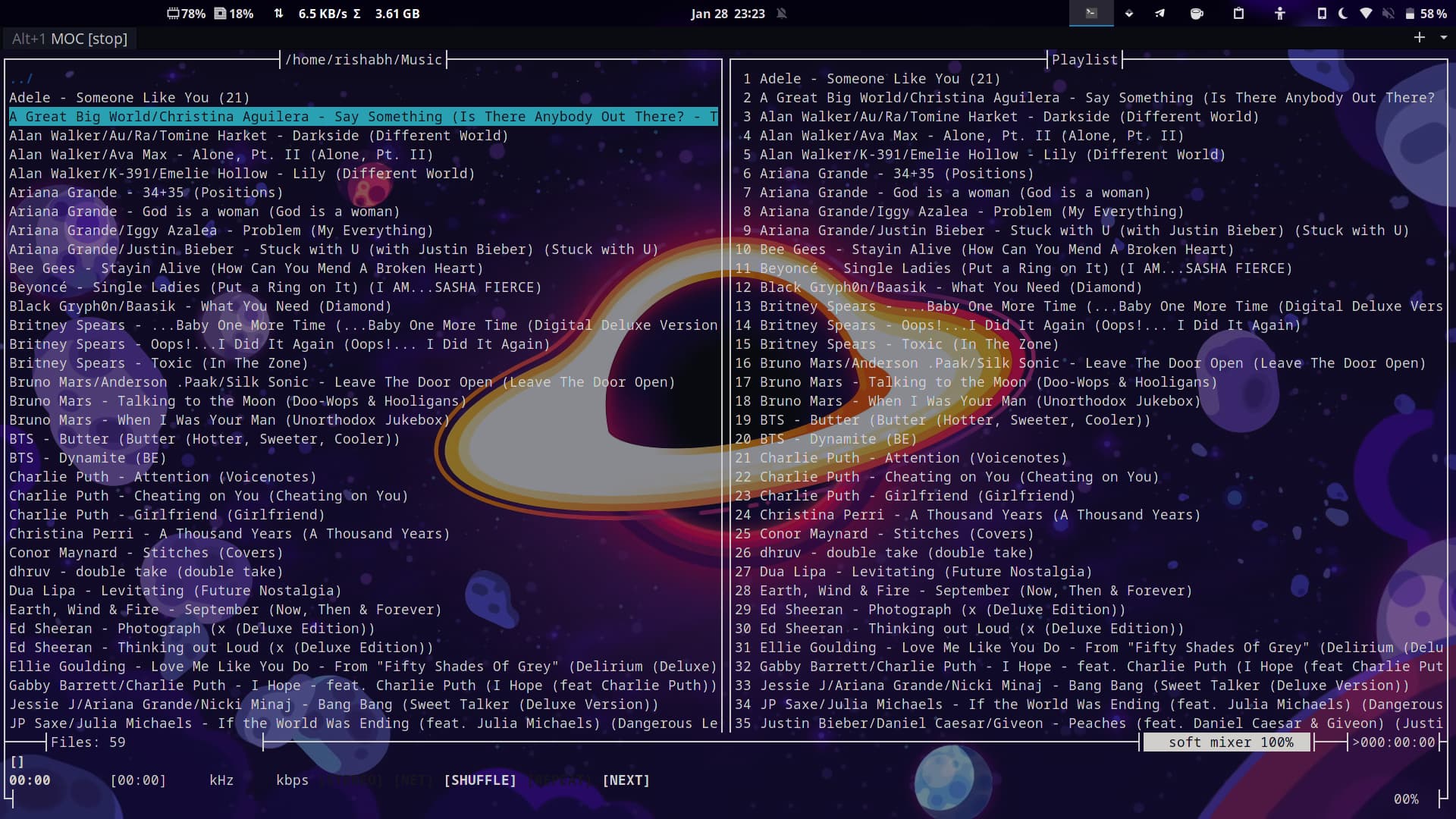1456x819 pixels.
Task: Click the battery indicator showing 58 %
Action: (x=1426, y=14)
